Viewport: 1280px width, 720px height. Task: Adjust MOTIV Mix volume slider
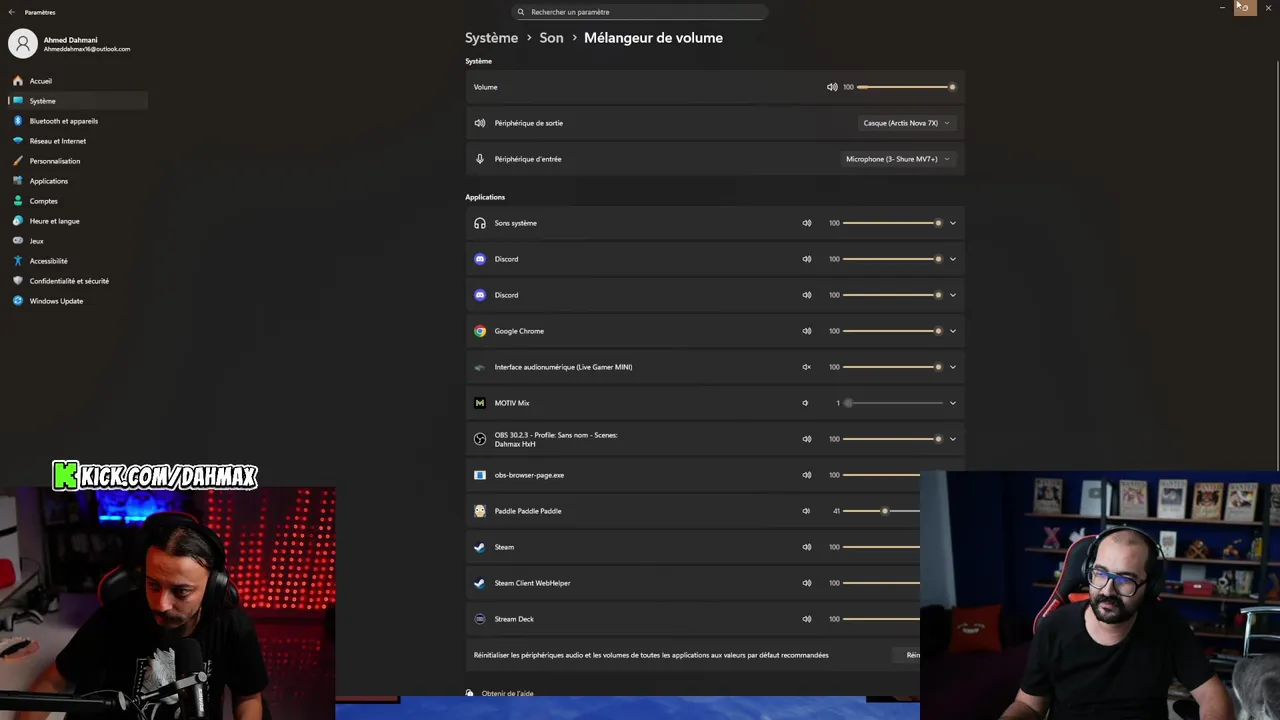[x=893, y=403]
